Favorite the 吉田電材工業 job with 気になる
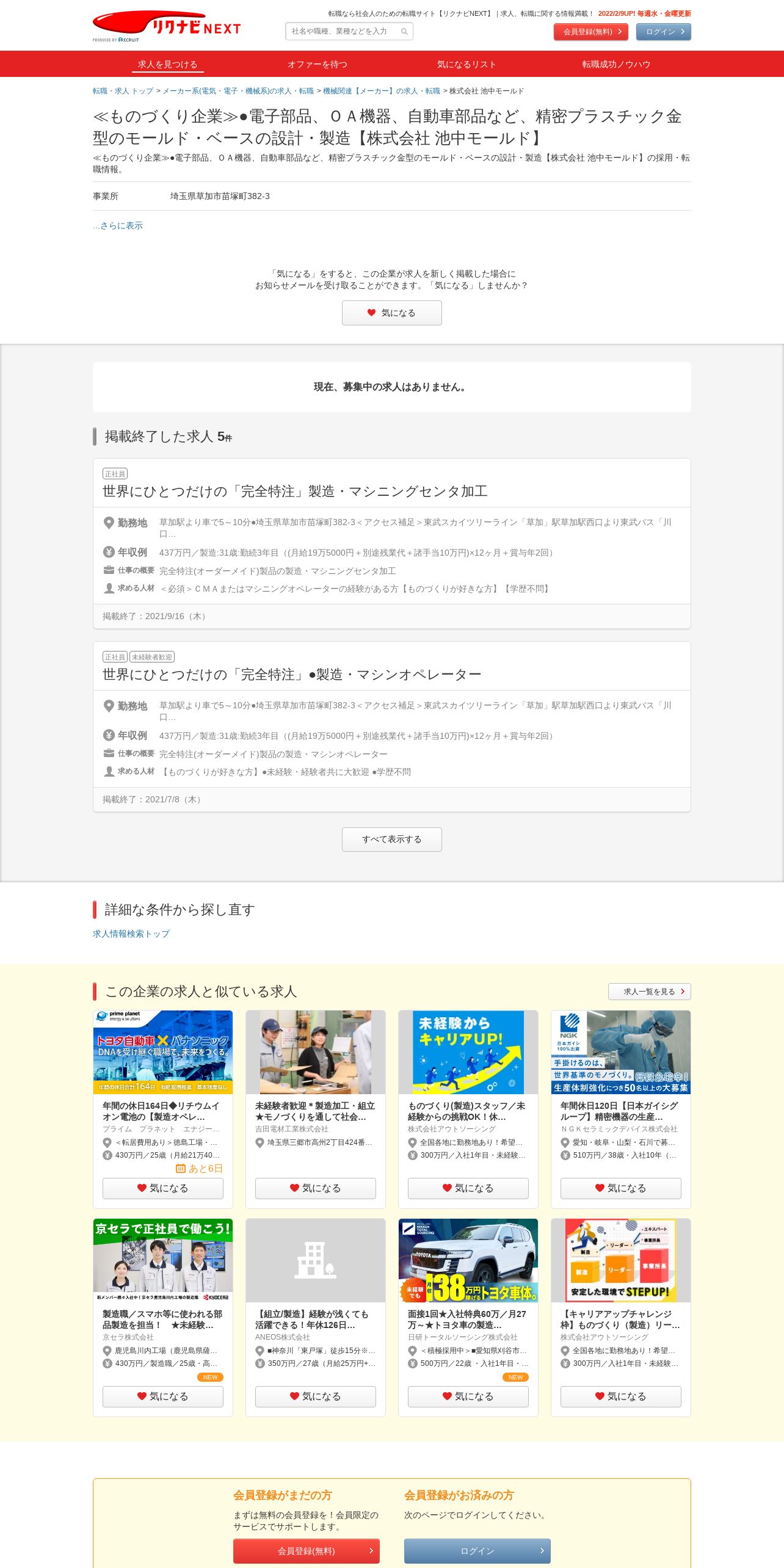This screenshot has height=1568, width=784. [316, 1188]
